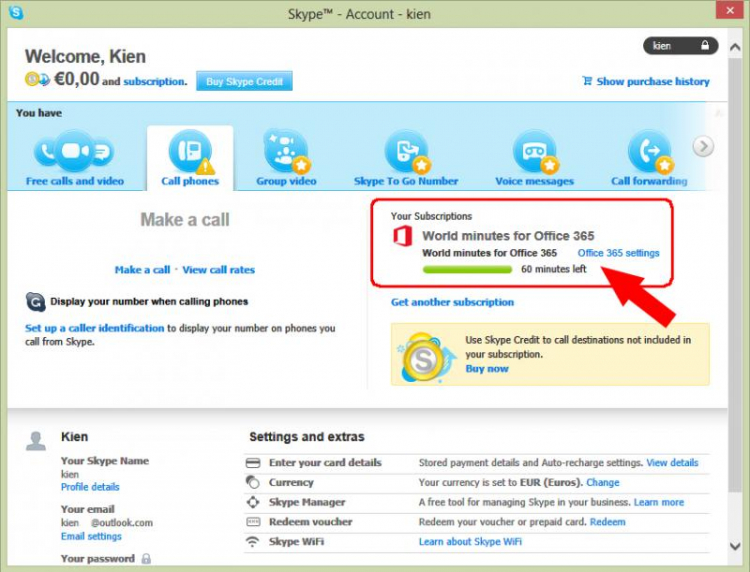The width and height of the screenshot is (750, 572).
Task: Open View call rates
Action: point(219,270)
